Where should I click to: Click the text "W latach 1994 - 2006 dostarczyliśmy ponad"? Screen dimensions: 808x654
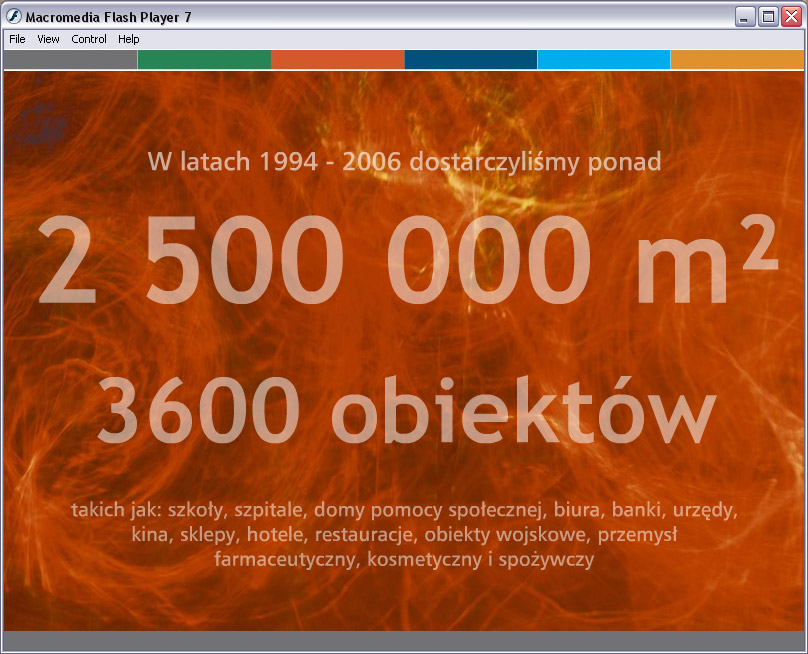click(x=405, y=162)
